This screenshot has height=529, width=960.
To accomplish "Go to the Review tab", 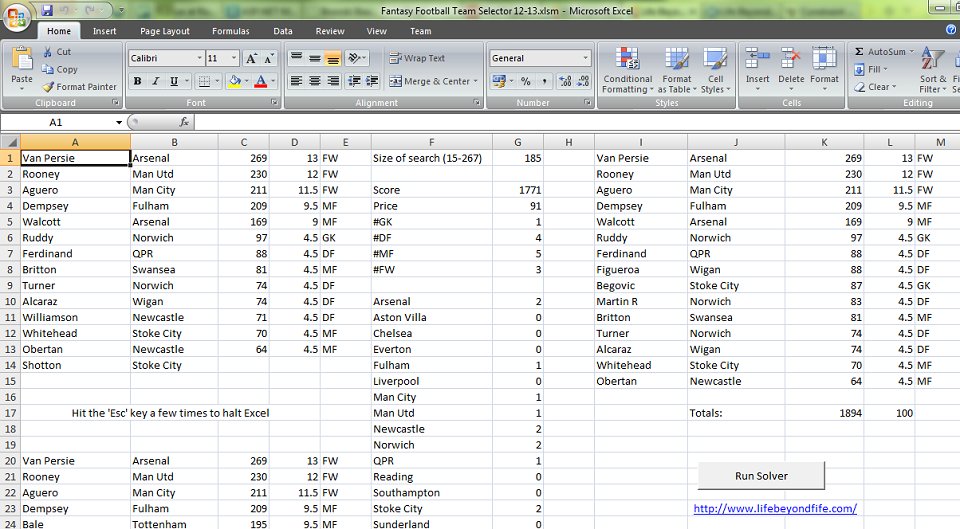I will tap(330, 31).
